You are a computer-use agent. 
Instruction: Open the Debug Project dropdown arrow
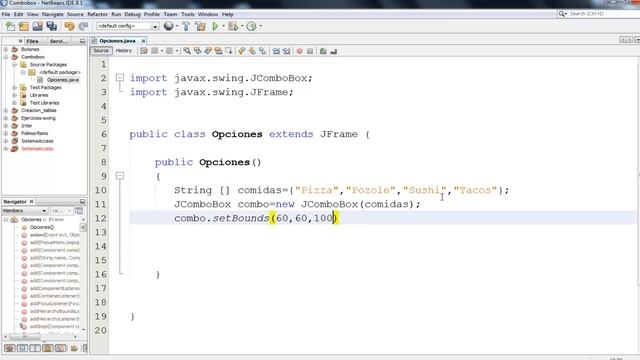click(242, 27)
